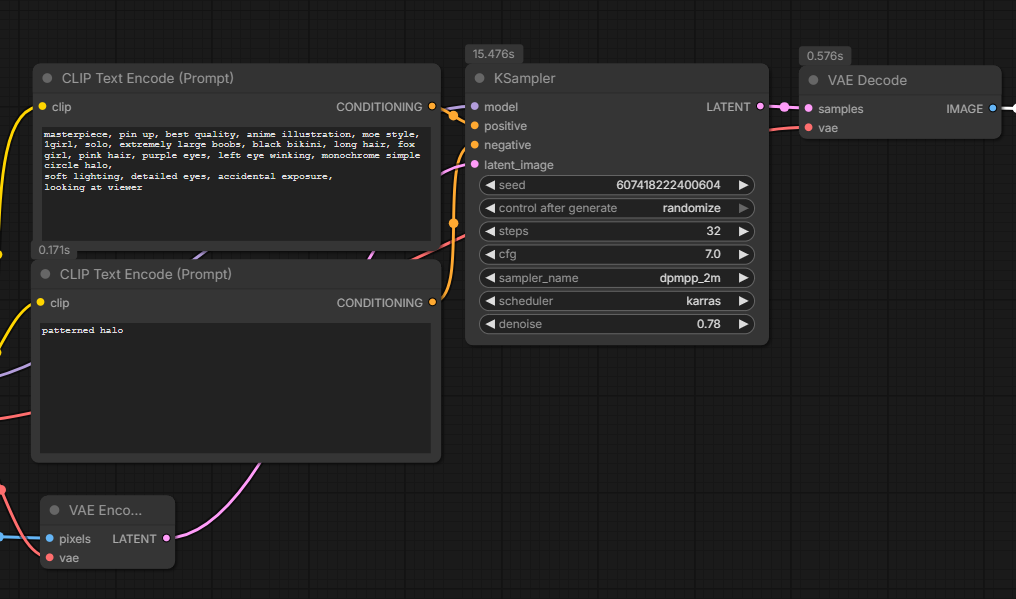Open the sampler_name dropdown showing dpmpp_2m
The image size is (1016, 599).
point(616,278)
